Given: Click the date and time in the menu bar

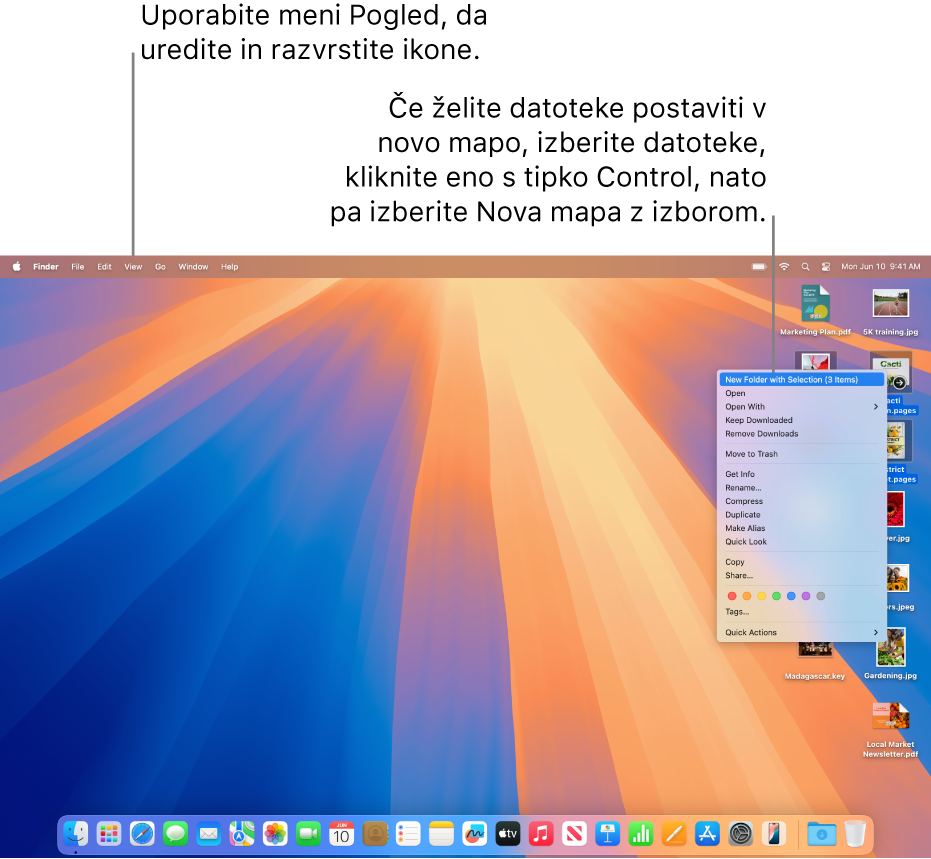Looking at the screenshot, I should pyautogui.click(x=881, y=267).
